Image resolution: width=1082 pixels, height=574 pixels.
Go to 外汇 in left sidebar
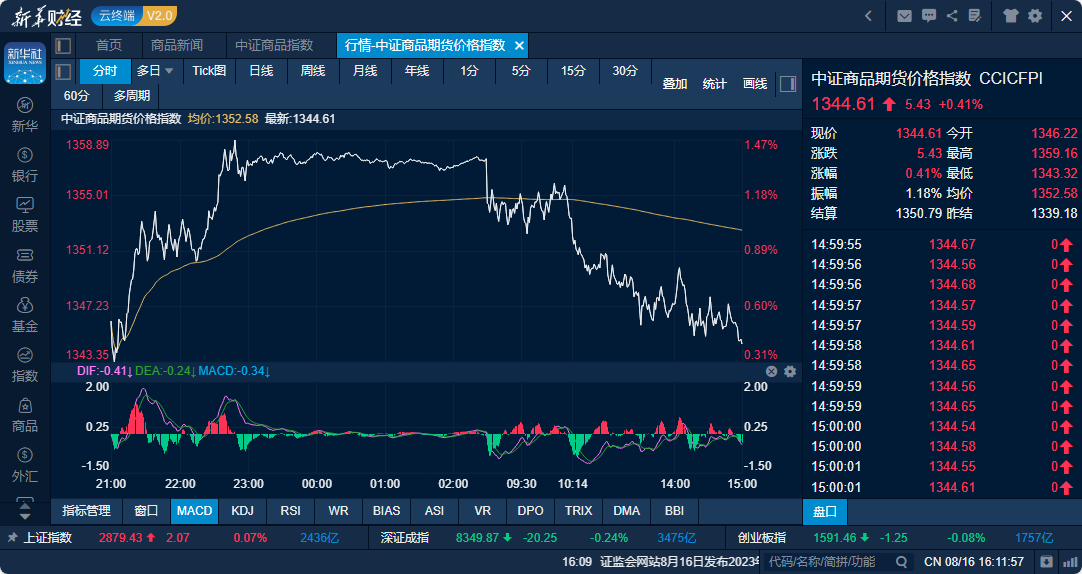25,464
